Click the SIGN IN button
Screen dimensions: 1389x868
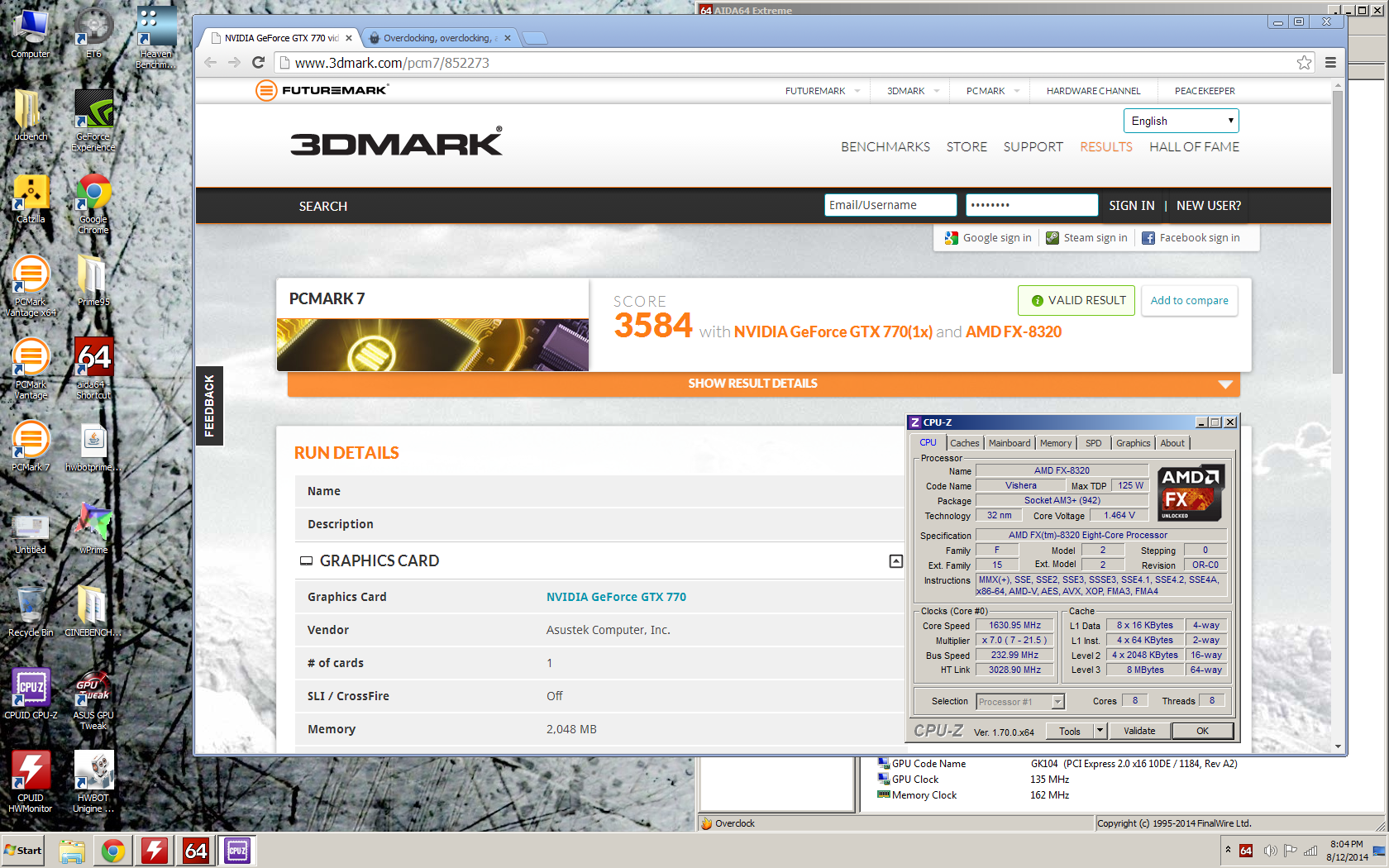1132,205
